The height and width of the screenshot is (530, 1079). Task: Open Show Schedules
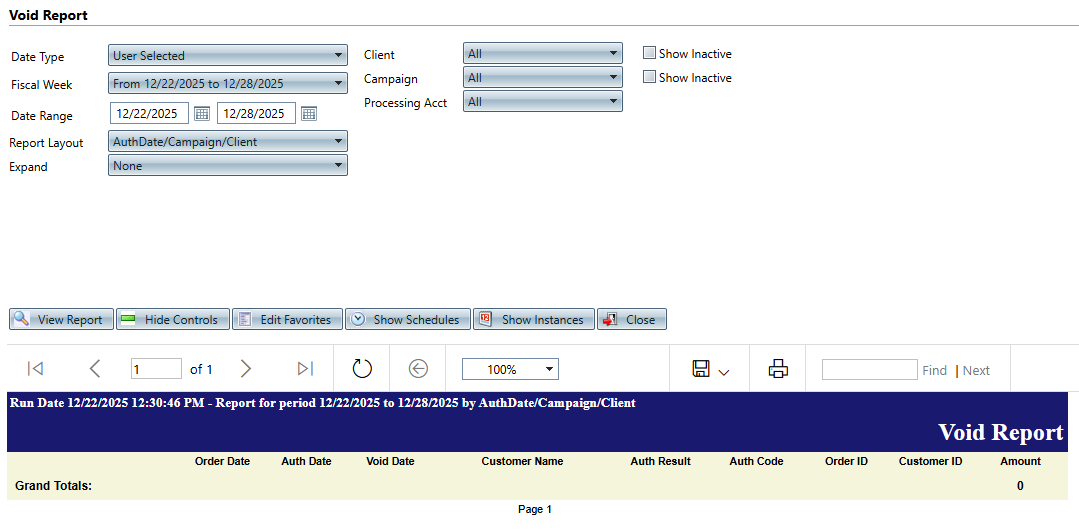click(407, 320)
